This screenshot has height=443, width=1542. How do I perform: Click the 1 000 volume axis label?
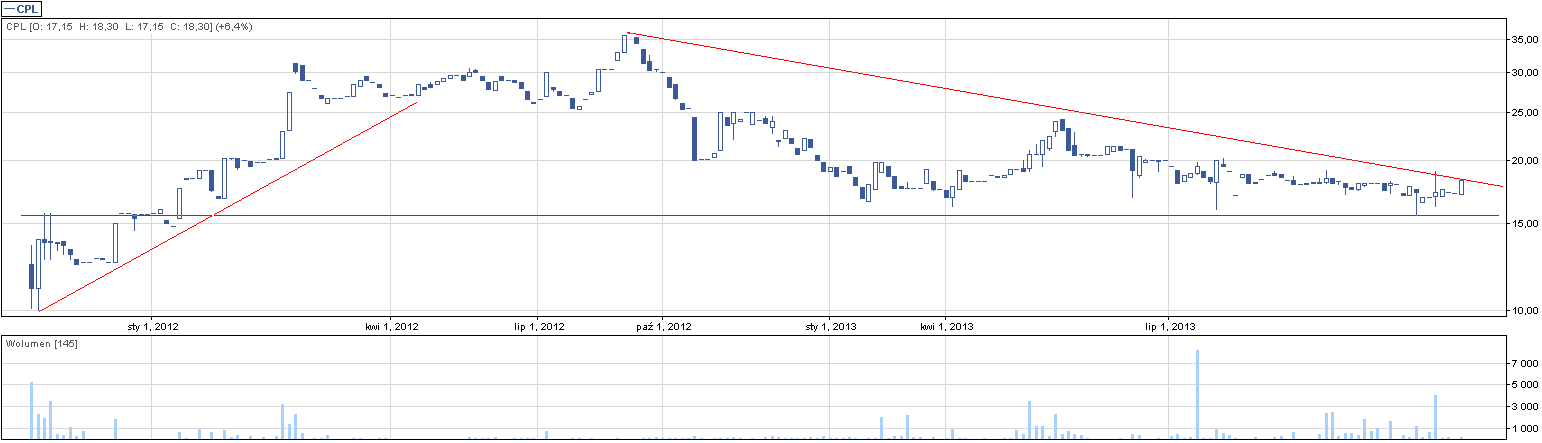[x=1524, y=429]
